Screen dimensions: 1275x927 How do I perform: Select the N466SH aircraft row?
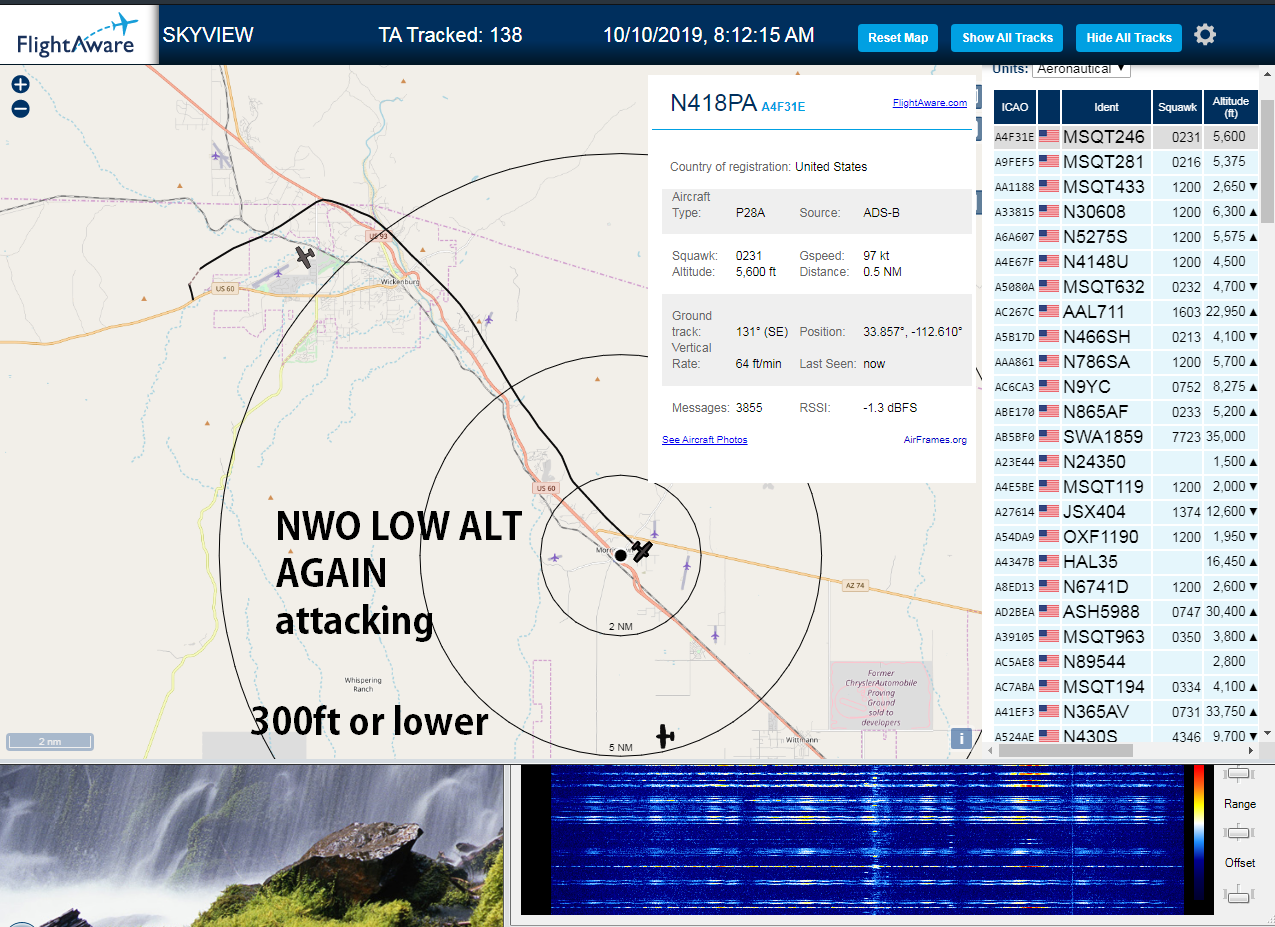pos(1126,336)
